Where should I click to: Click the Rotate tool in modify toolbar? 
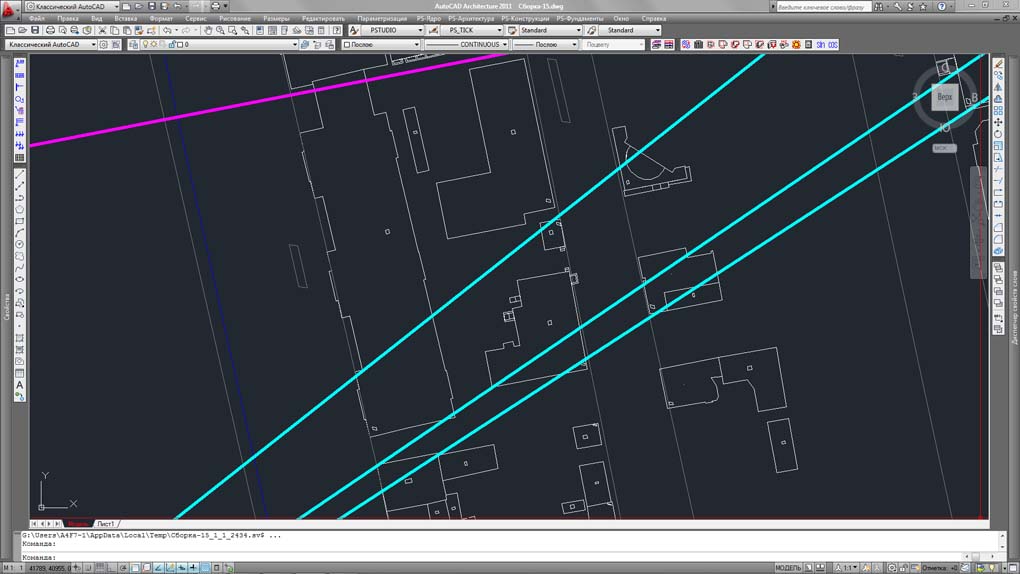point(999,134)
